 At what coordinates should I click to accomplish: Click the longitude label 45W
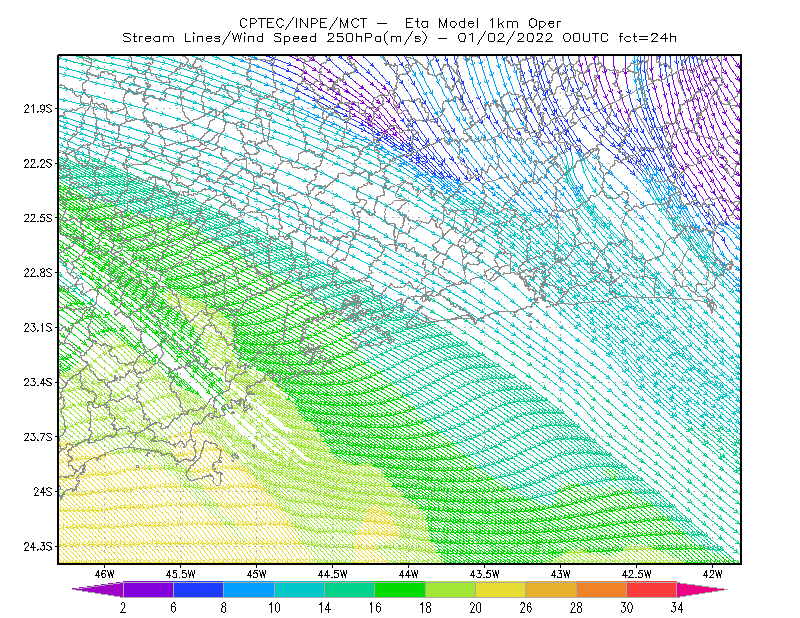[x=257, y=574]
